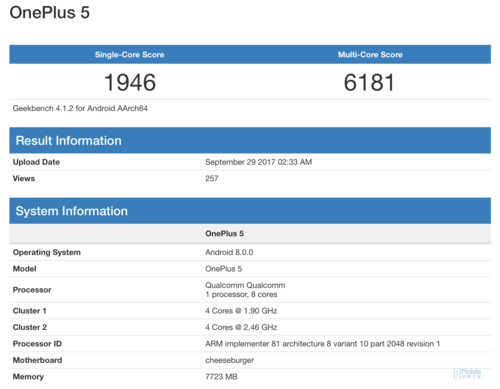Click the multi-core value 6181
The height and width of the screenshot is (389, 500).
369,82
